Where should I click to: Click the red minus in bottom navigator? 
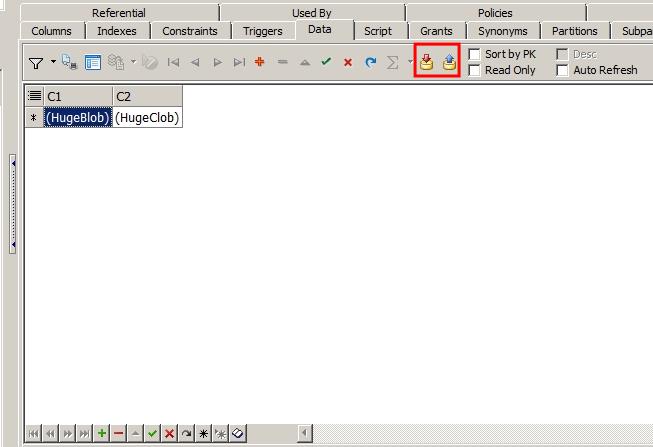118,433
